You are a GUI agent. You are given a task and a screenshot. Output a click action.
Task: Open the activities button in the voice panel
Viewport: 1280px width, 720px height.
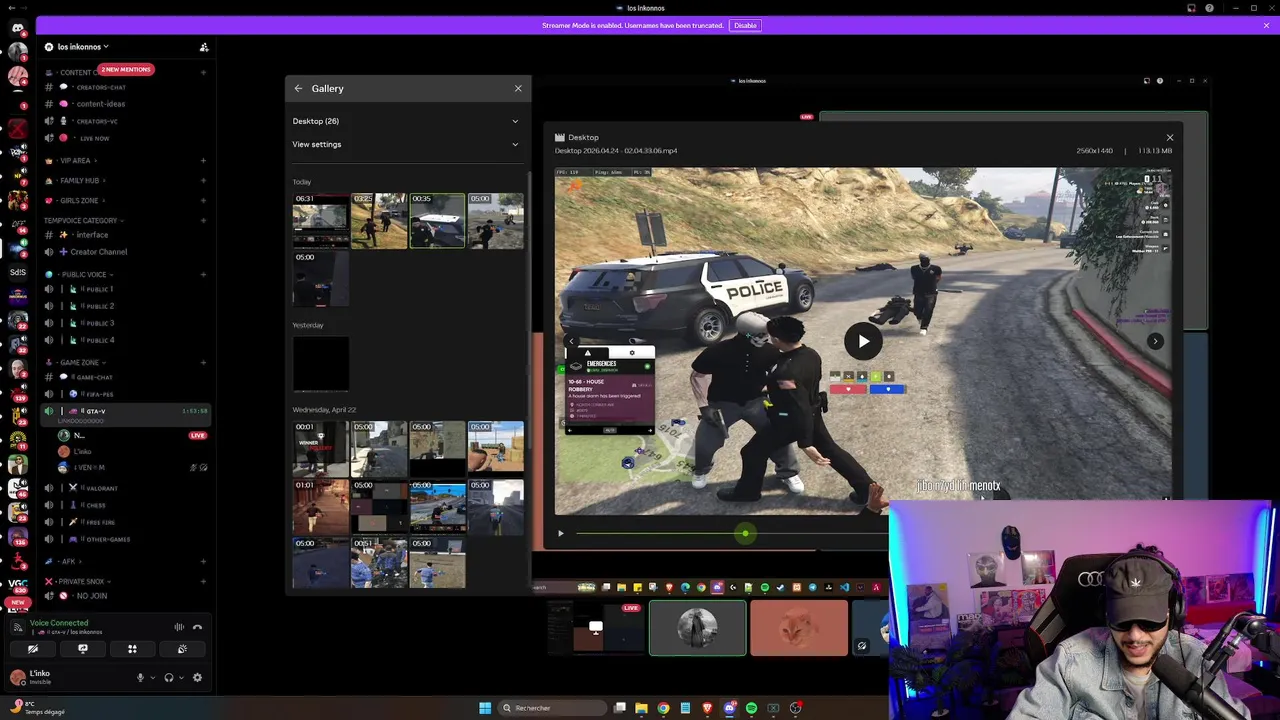tap(132, 649)
